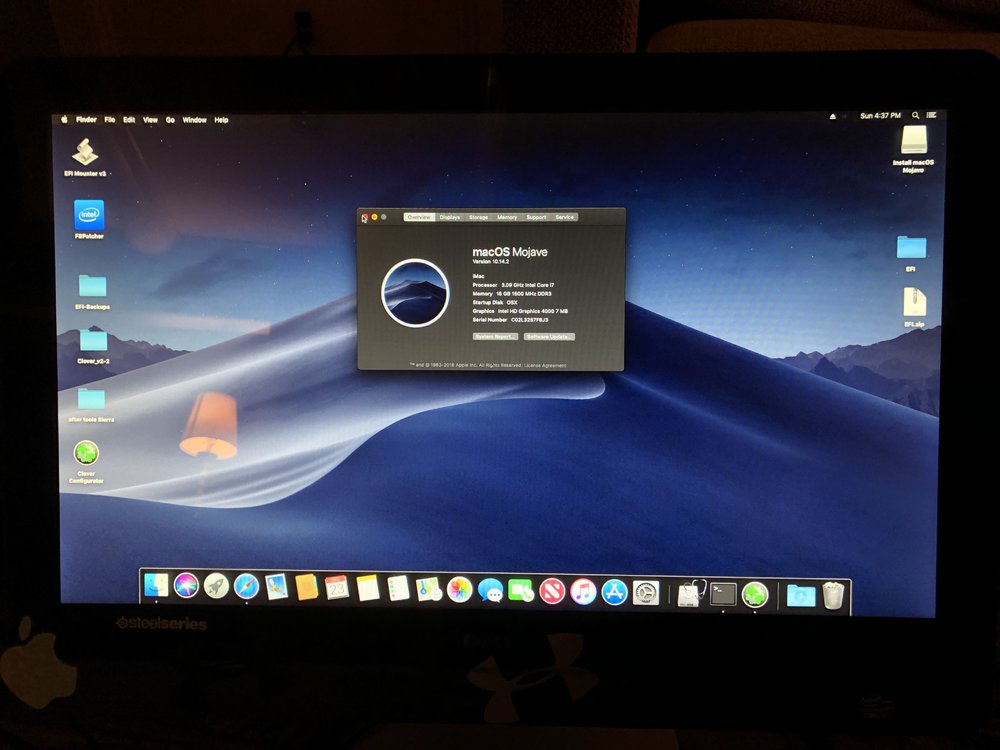Open the Trash in the Dock
Screen dimensions: 1000x750
833,596
